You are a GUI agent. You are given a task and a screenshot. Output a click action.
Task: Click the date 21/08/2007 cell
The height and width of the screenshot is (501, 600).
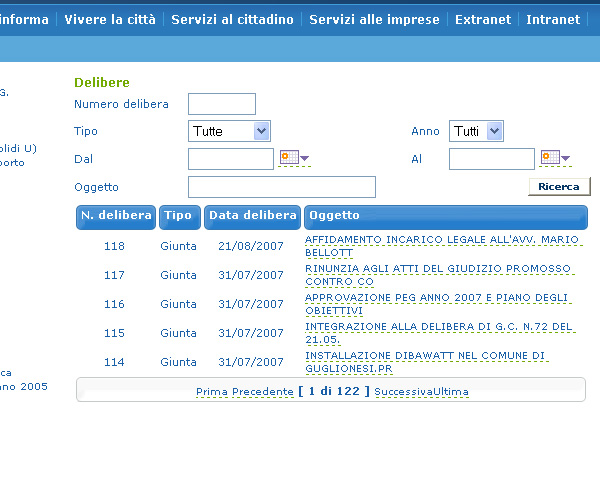pos(251,246)
